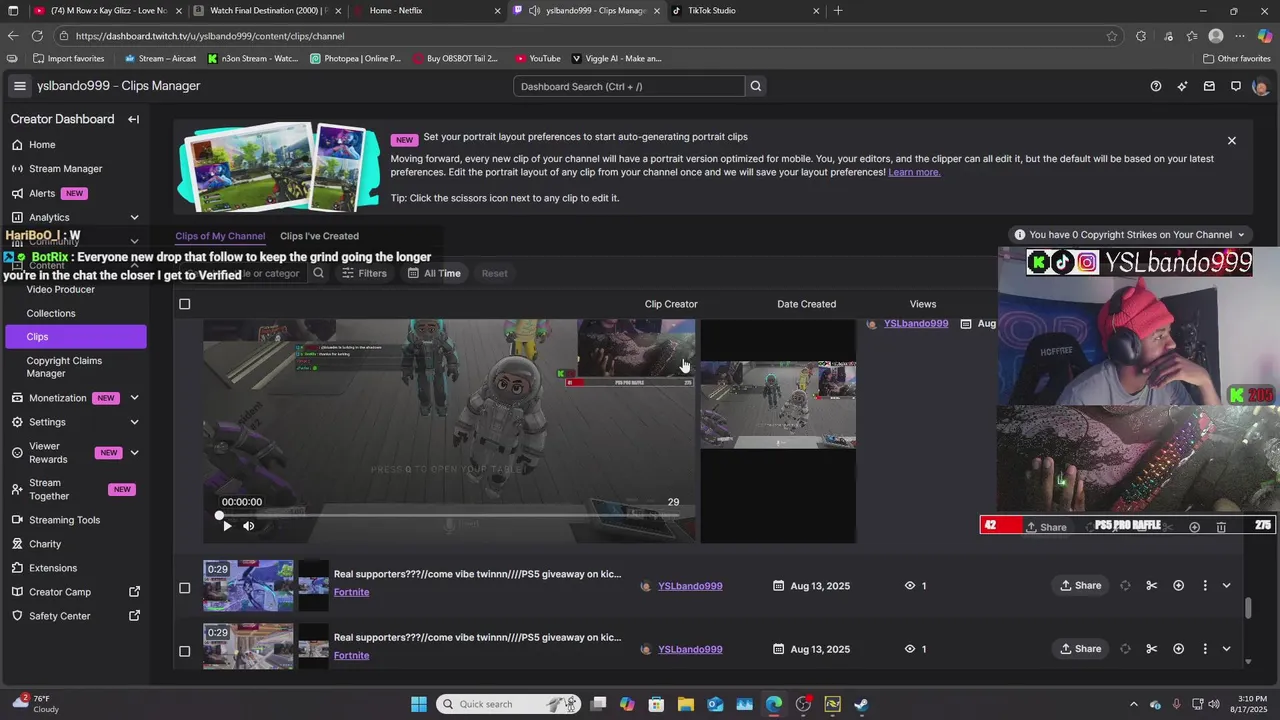Image resolution: width=1280 pixels, height=720 pixels.
Task: Click the Learn more link in the banner
Action: [914, 172]
